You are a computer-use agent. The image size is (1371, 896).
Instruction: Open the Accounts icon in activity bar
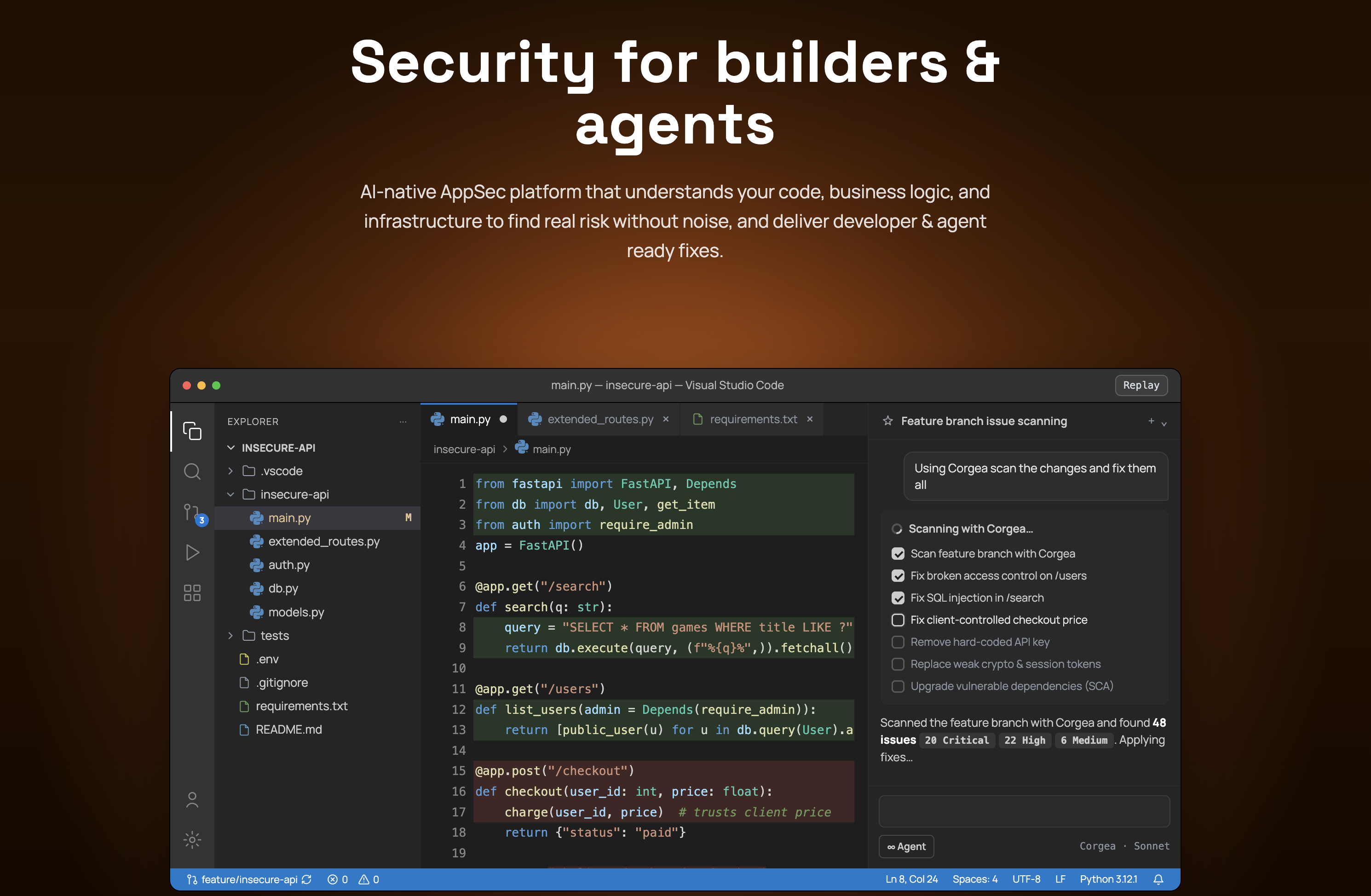(192, 800)
